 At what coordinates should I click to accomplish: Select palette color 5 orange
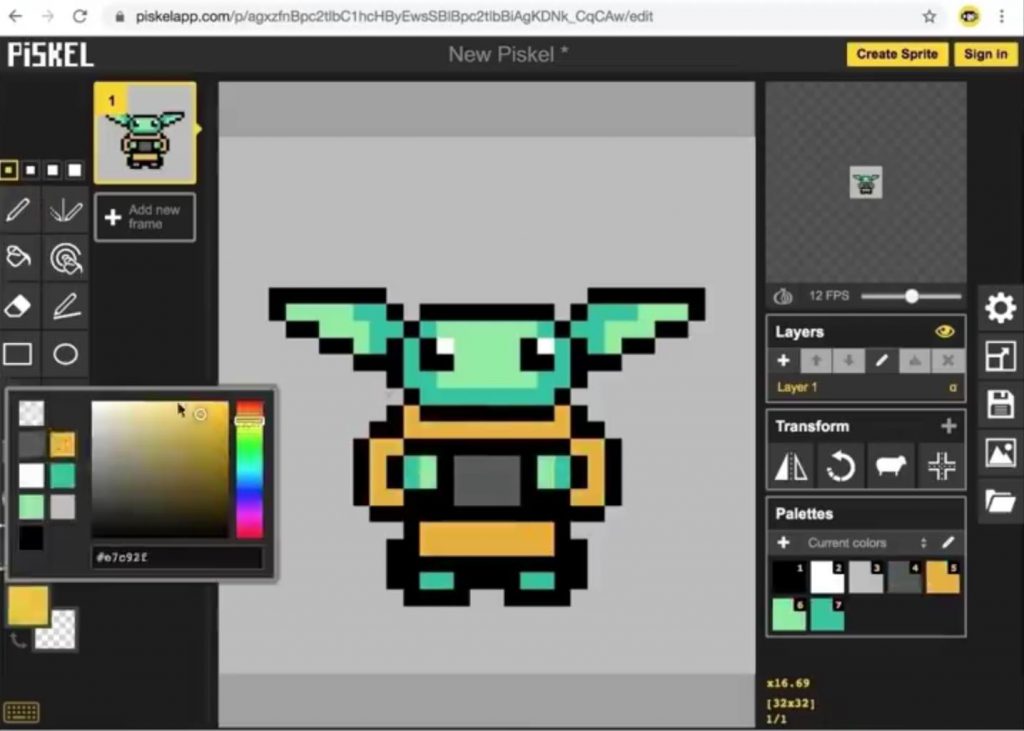[942, 577]
